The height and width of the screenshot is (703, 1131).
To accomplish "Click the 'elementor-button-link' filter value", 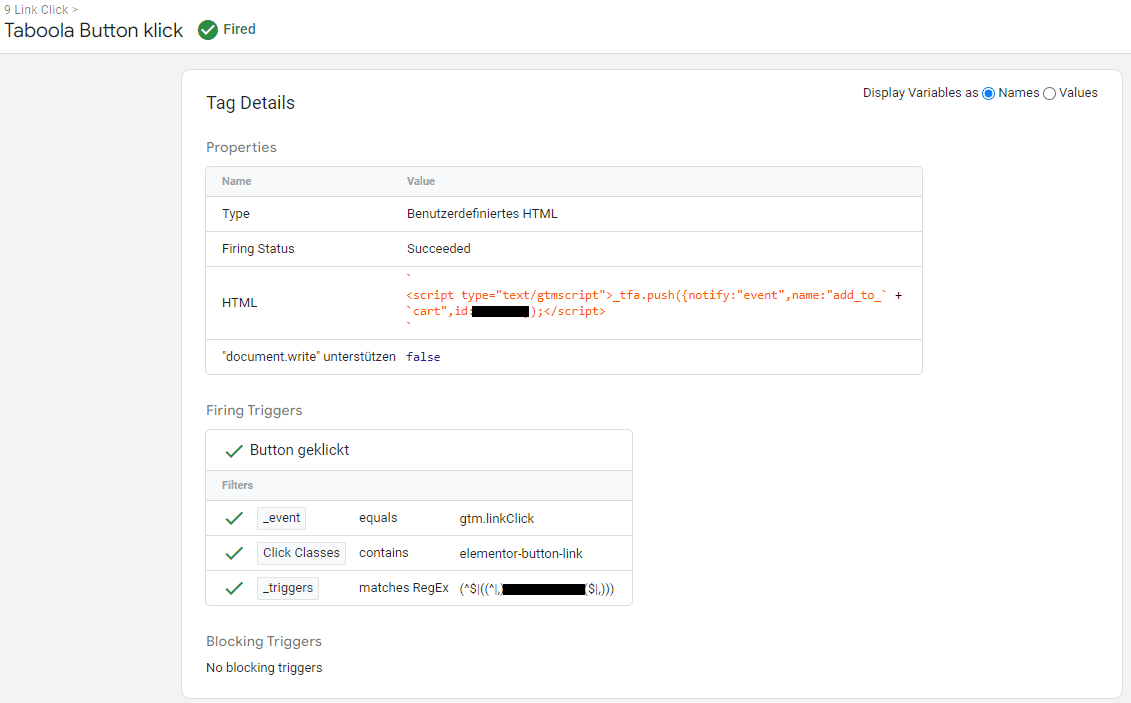I will 521,554.
